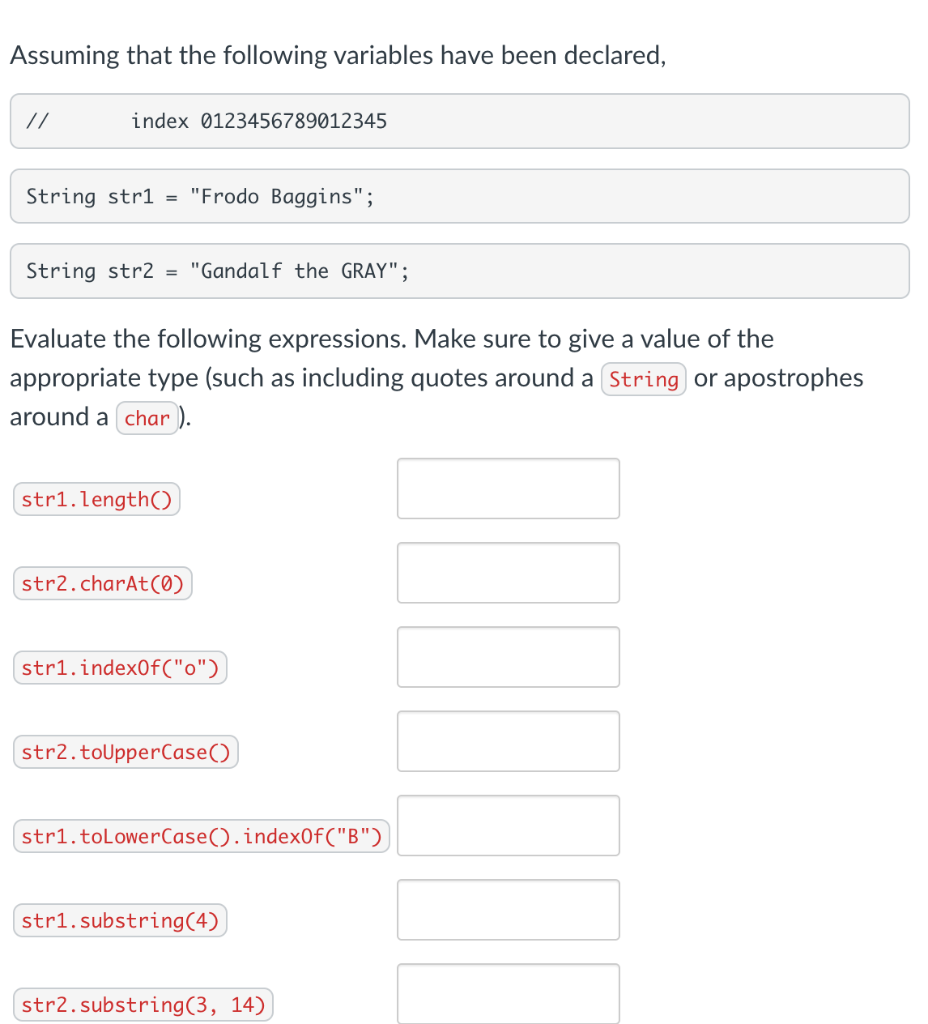Select the answer box beside str1.indexOf("o")
The image size is (928, 1024).
click(508, 657)
